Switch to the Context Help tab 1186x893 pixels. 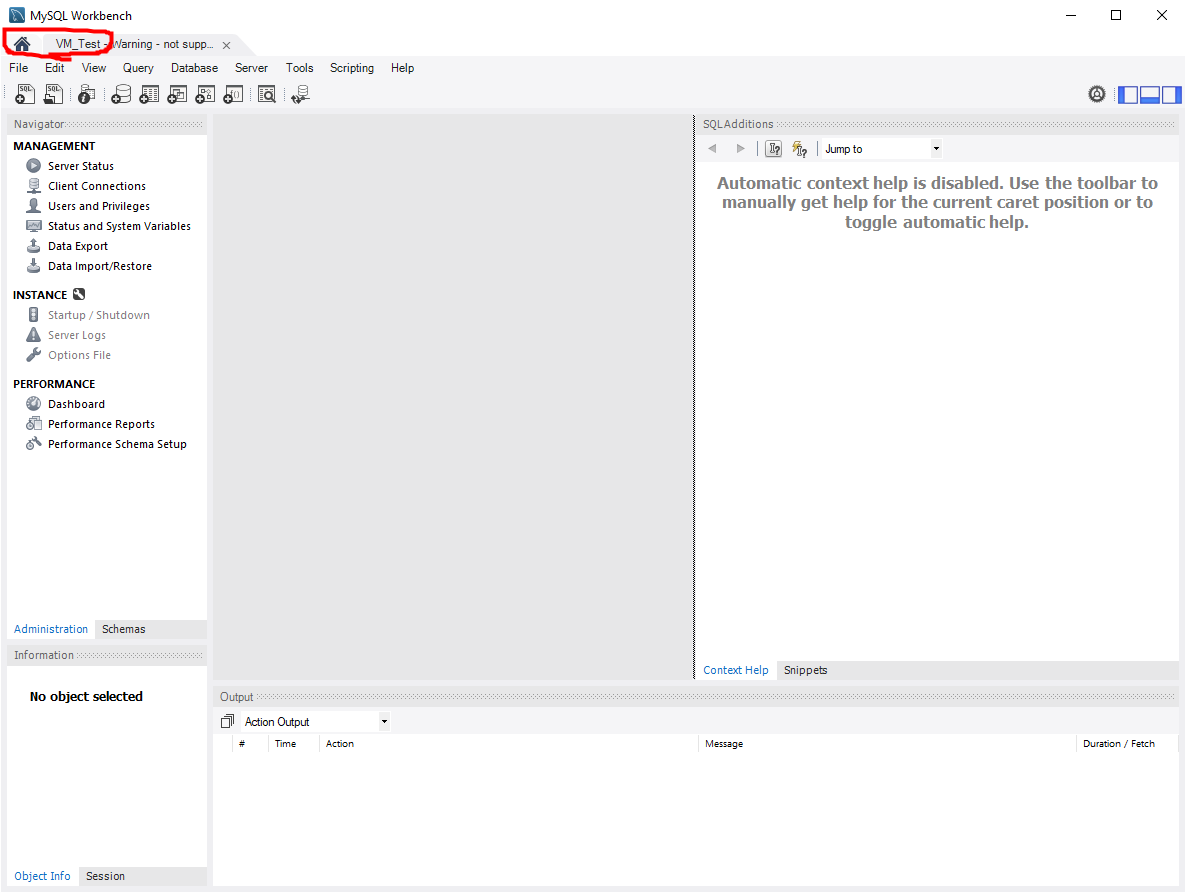point(736,670)
